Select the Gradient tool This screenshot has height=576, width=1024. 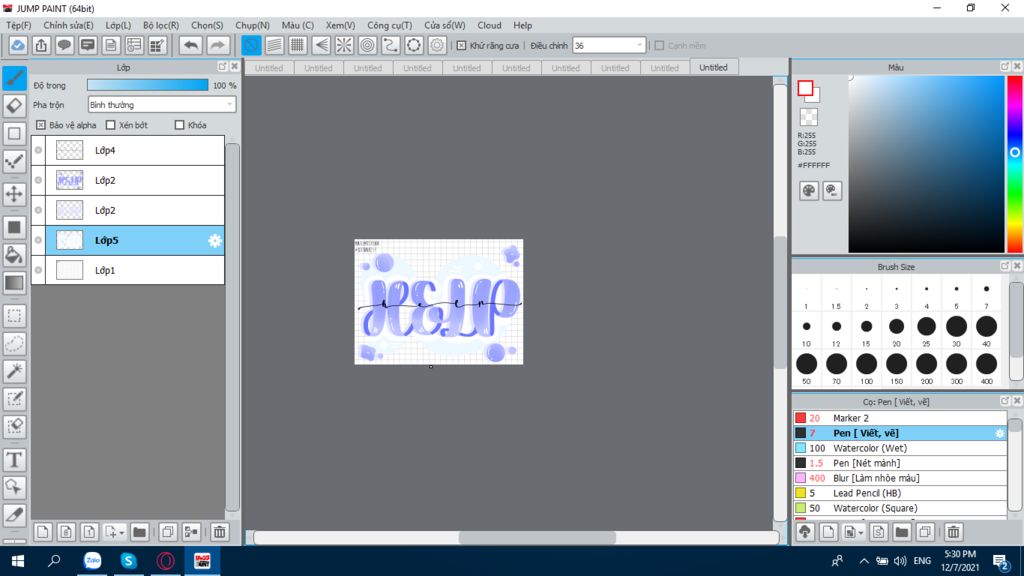[x=14, y=283]
